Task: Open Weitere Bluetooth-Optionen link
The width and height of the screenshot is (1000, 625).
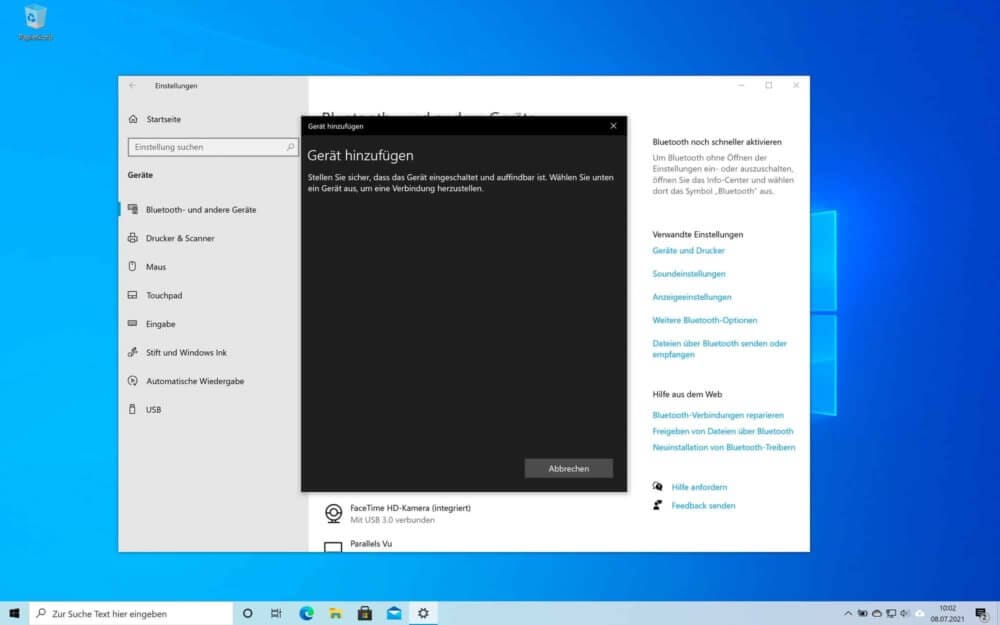Action: pyautogui.click(x=704, y=320)
